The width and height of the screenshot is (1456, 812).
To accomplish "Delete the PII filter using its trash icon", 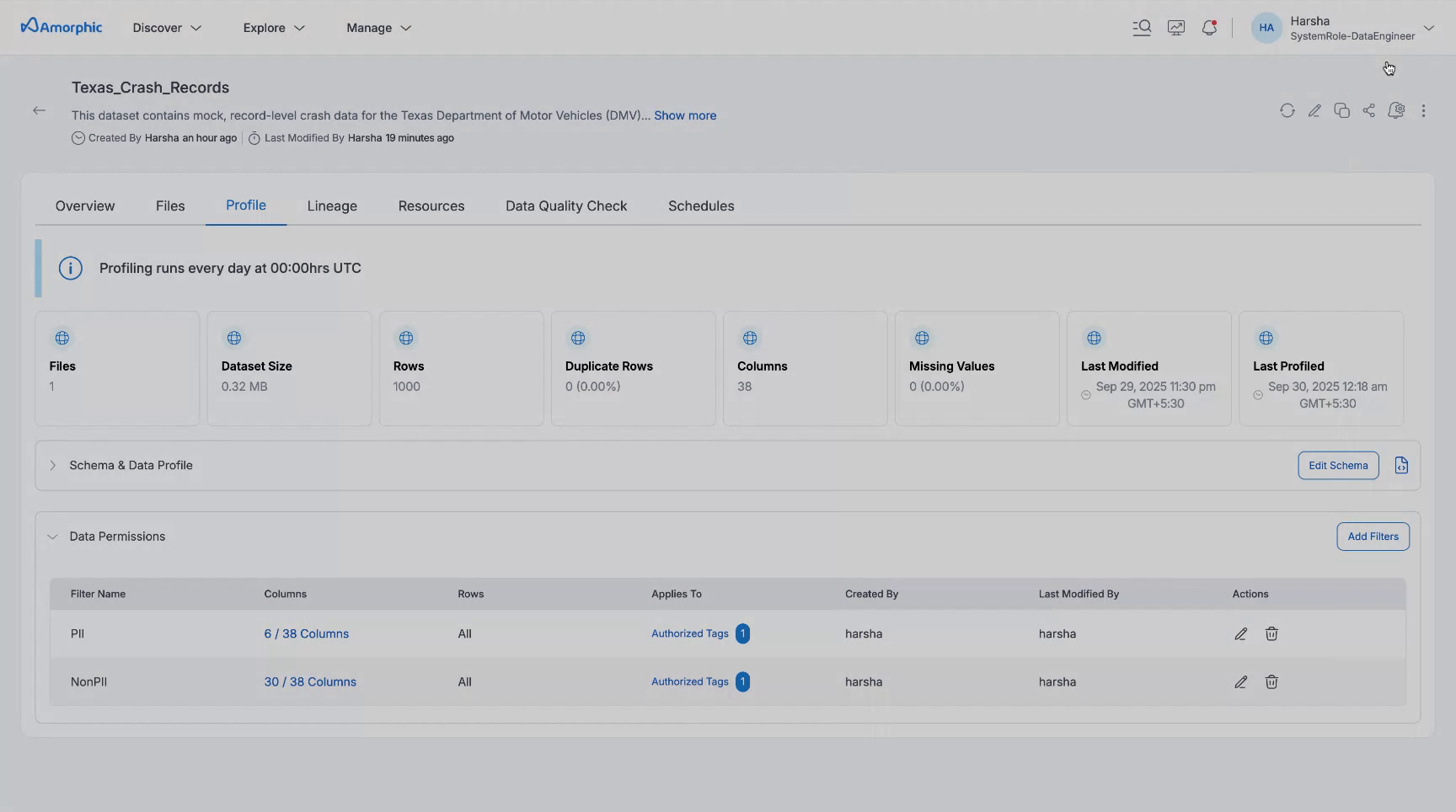I will [x=1271, y=633].
